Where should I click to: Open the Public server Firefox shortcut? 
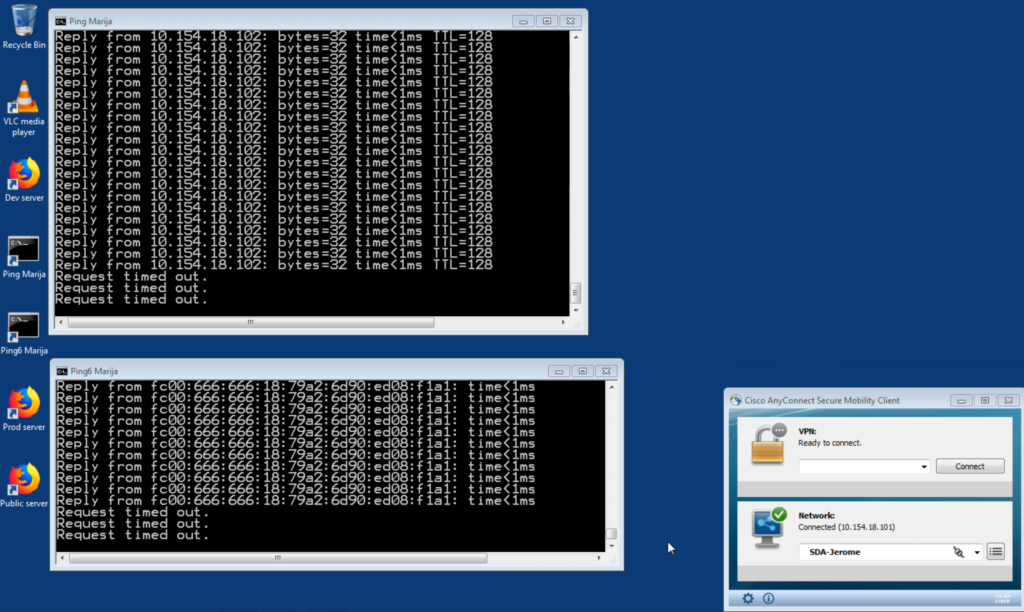[x=24, y=478]
